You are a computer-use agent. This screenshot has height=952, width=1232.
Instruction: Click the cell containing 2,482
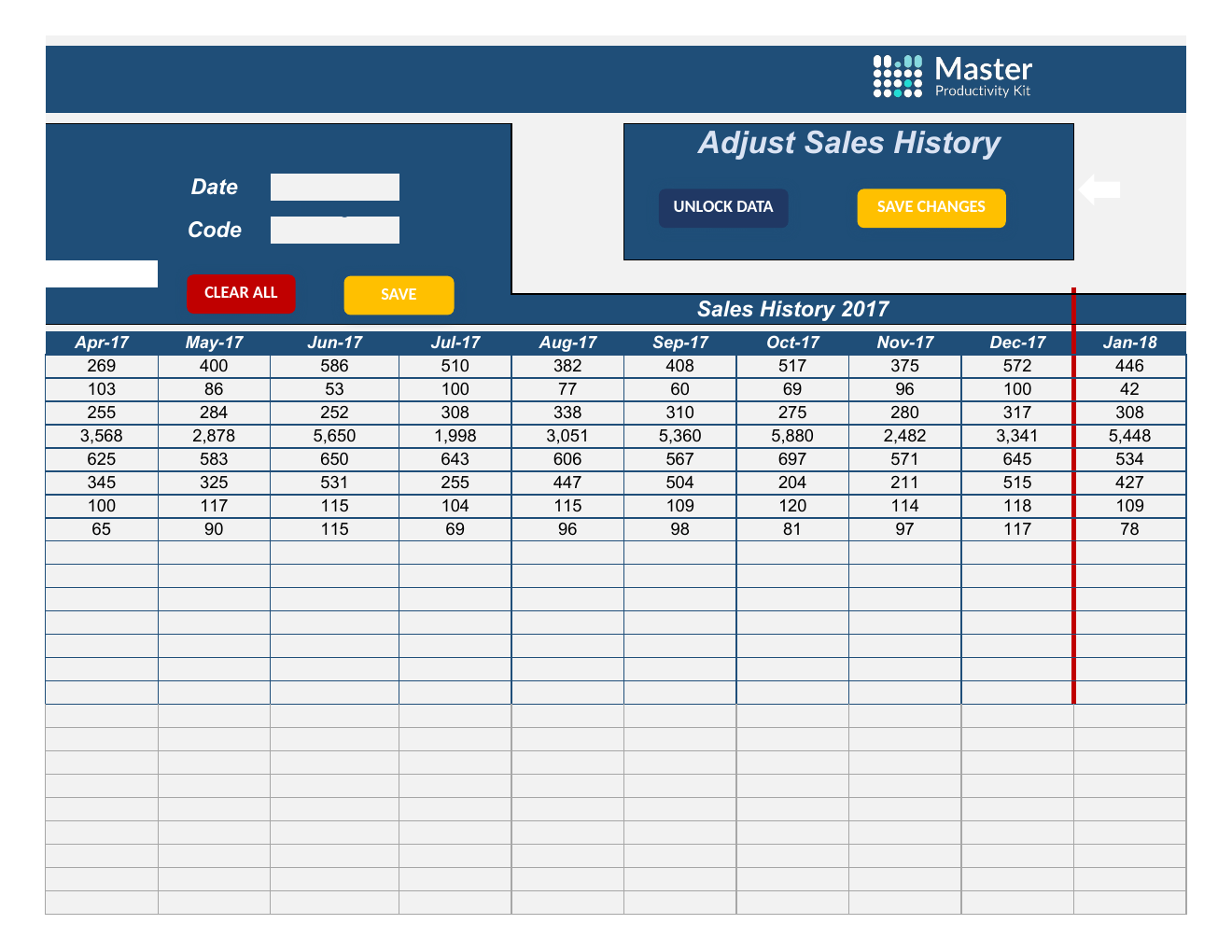[904, 436]
